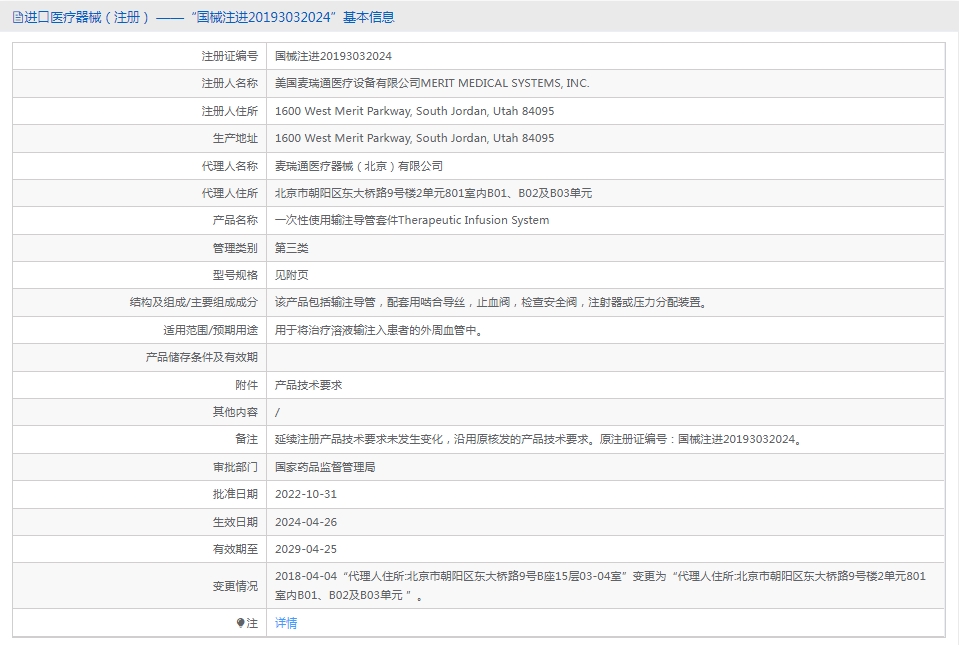Click the 产品技术要求 attachment value
Image resolution: width=959 pixels, height=645 pixels.
pyautogui.click(x=308, y=385)
